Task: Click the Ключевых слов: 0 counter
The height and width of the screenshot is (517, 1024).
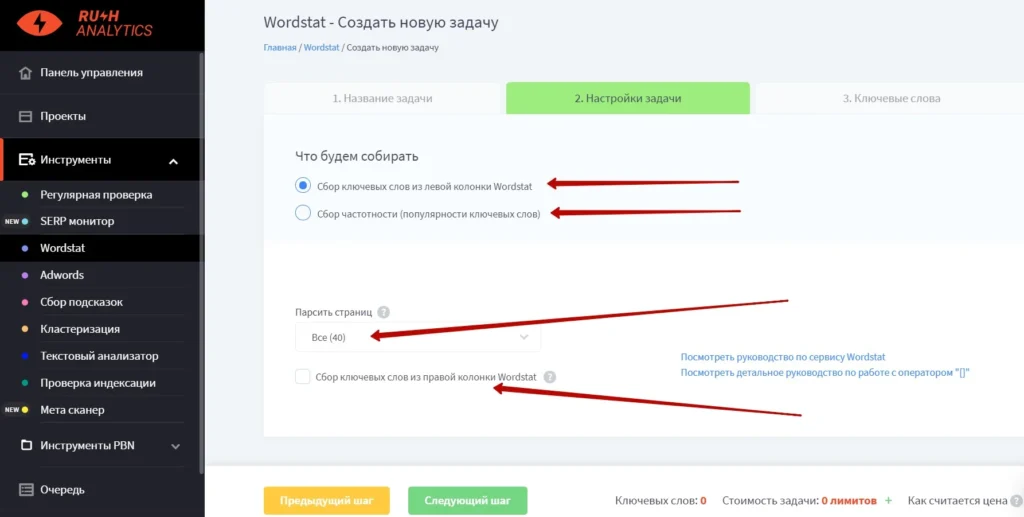Action: click(x=661, y=501)
